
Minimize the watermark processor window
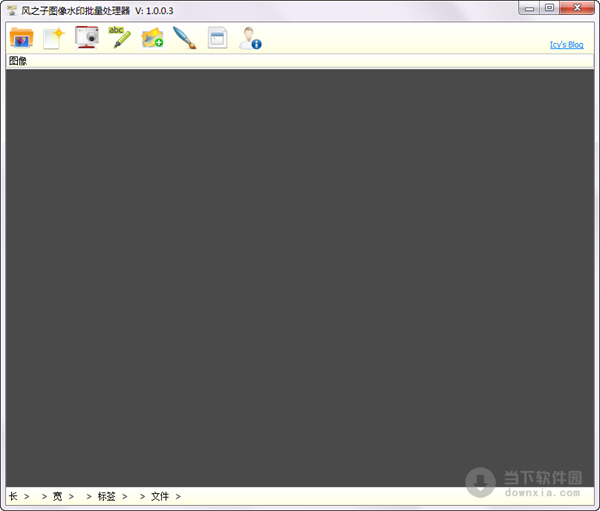point(529,8)
